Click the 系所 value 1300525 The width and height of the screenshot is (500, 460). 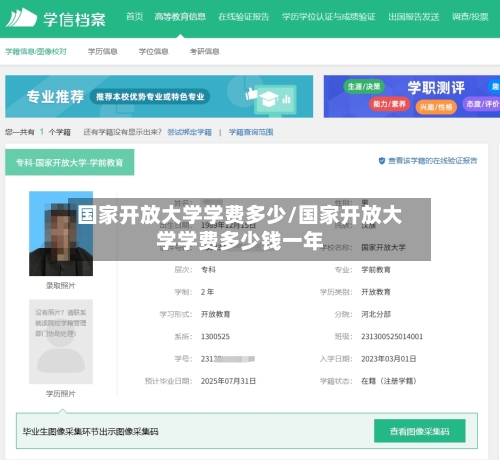click(x=215, y=337)
